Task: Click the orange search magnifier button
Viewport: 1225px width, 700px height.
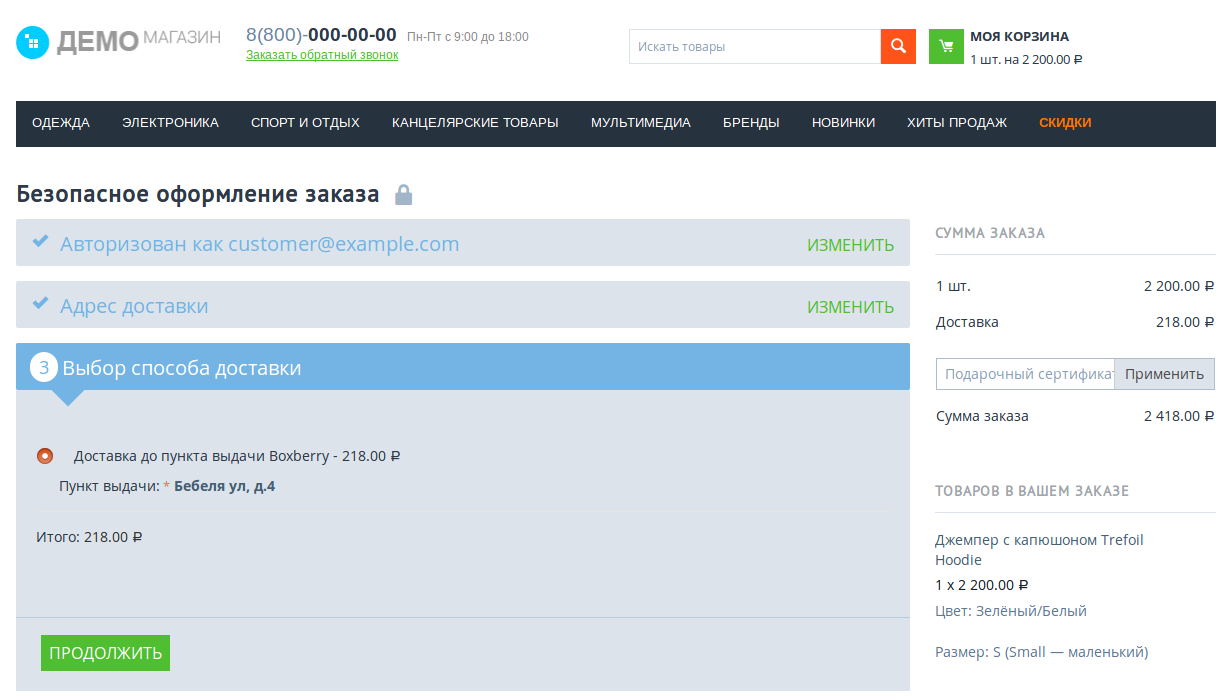Action: 898,46
